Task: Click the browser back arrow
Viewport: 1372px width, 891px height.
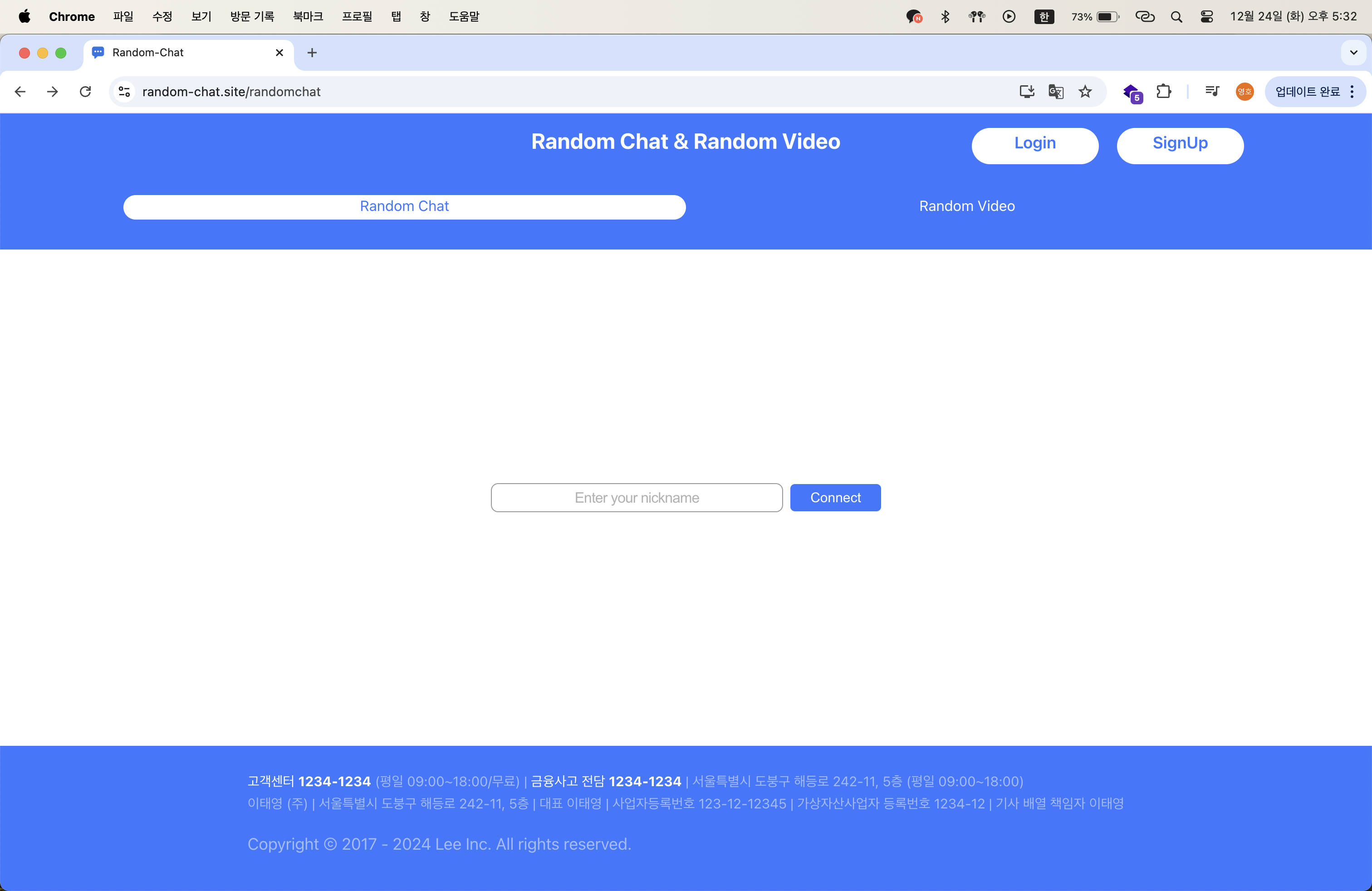Action: tap(20, 92)
